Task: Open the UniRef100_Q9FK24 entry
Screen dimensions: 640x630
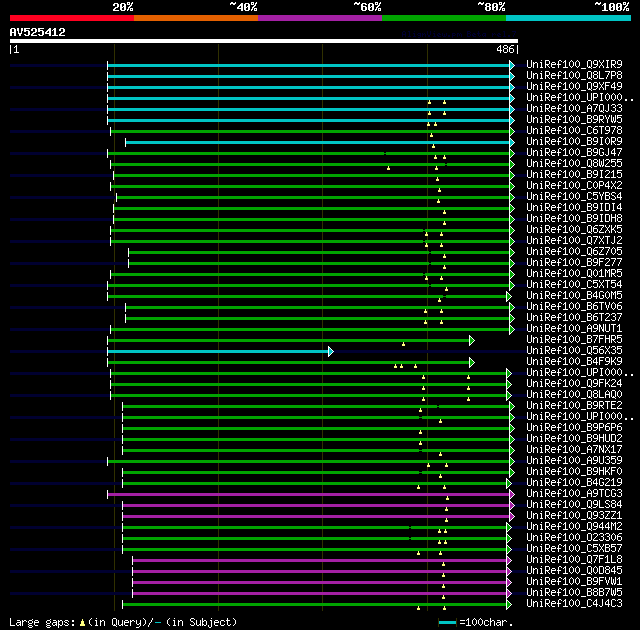Action: pos(574,384)
